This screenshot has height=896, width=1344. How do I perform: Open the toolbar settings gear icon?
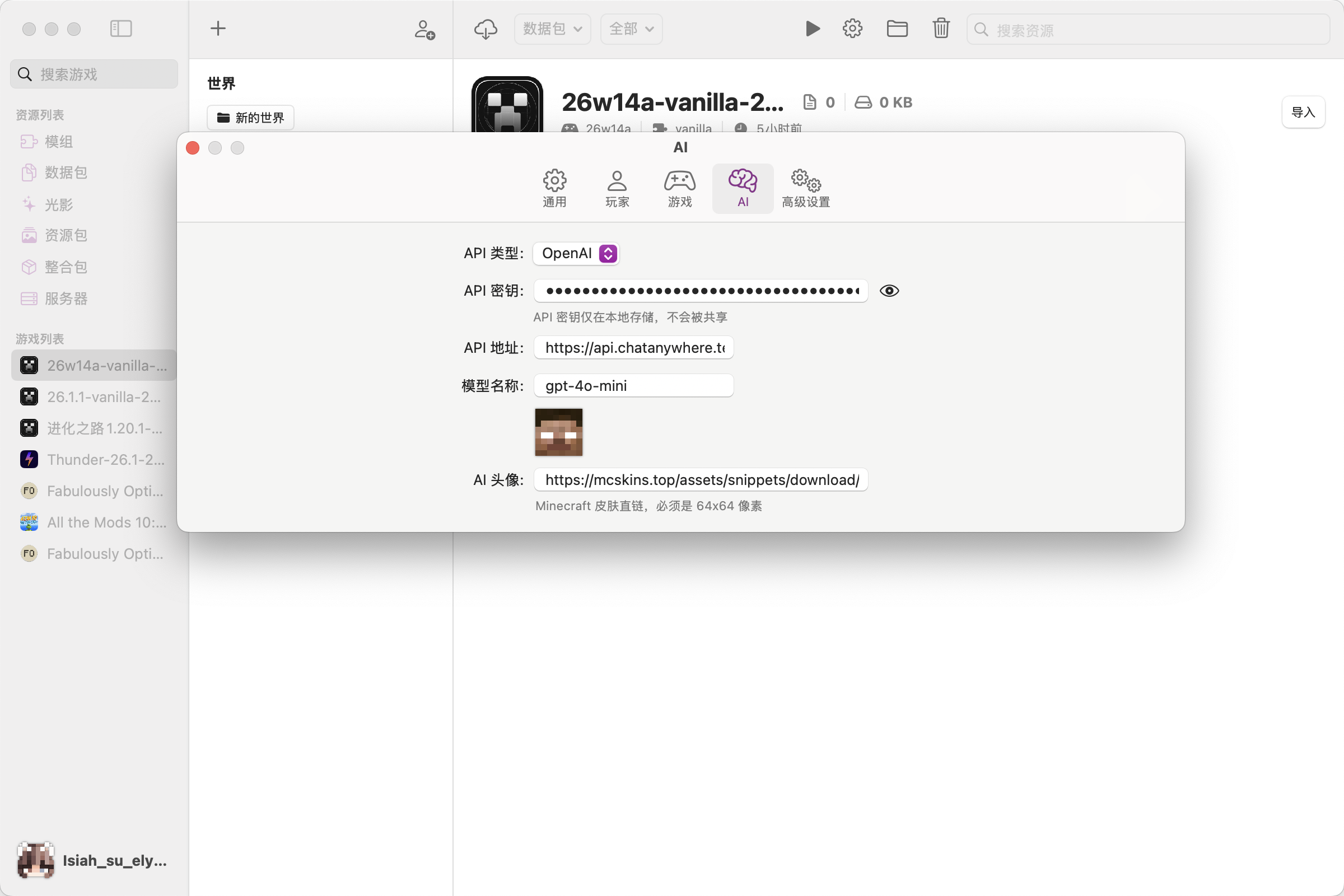852,29
